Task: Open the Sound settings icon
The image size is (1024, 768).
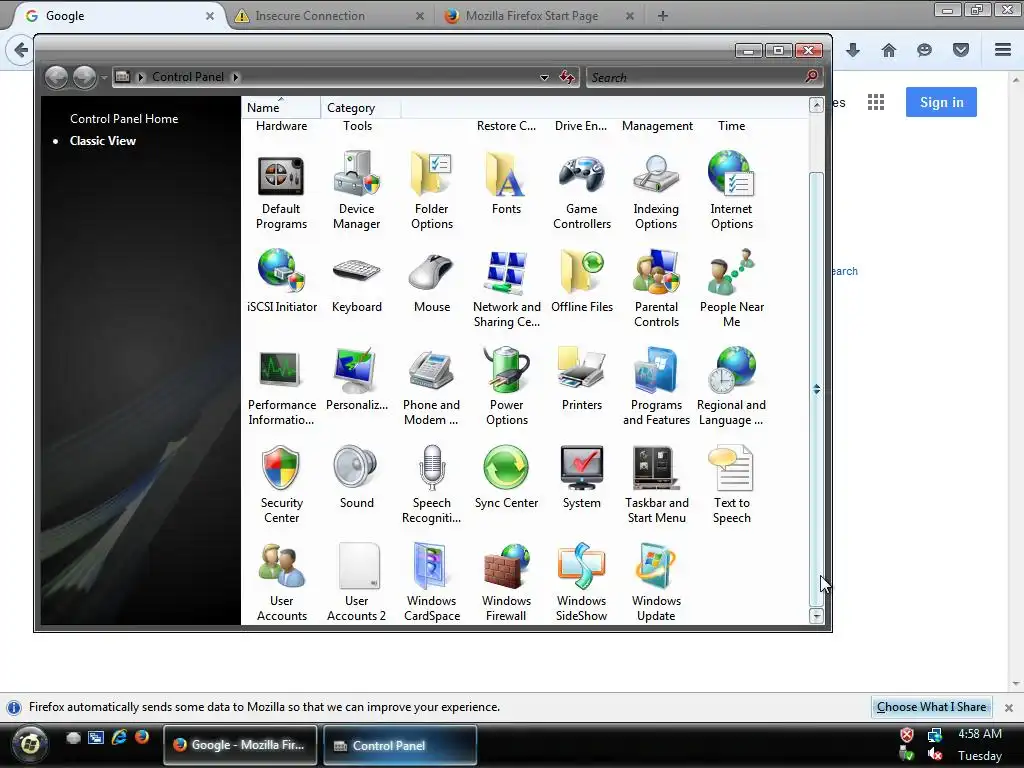Action: click(357, 477)
